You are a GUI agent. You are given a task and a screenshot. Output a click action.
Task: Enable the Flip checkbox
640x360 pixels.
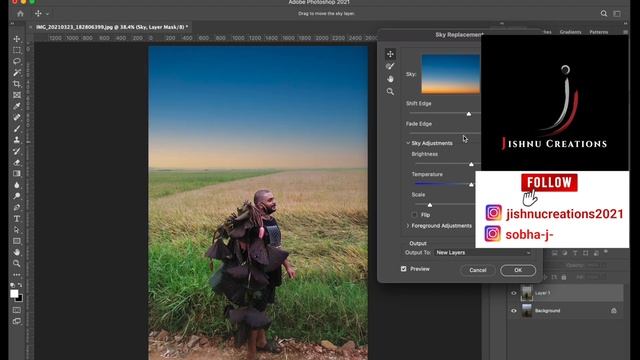(x=415, y=215)
